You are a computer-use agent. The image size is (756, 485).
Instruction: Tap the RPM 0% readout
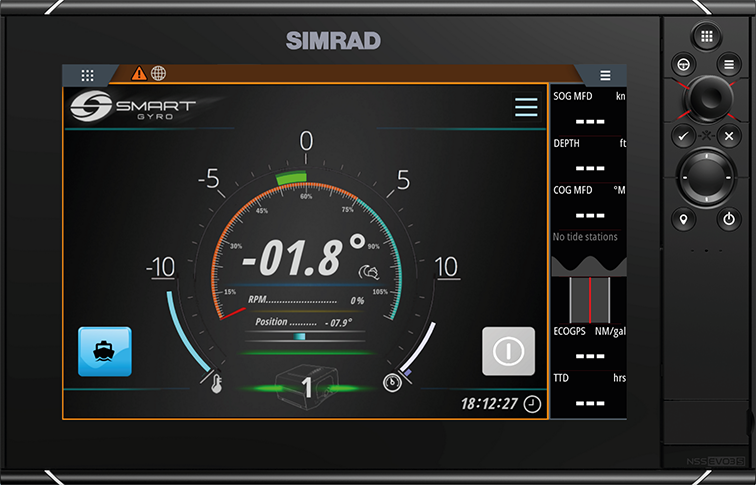click(x=306, y=300)
